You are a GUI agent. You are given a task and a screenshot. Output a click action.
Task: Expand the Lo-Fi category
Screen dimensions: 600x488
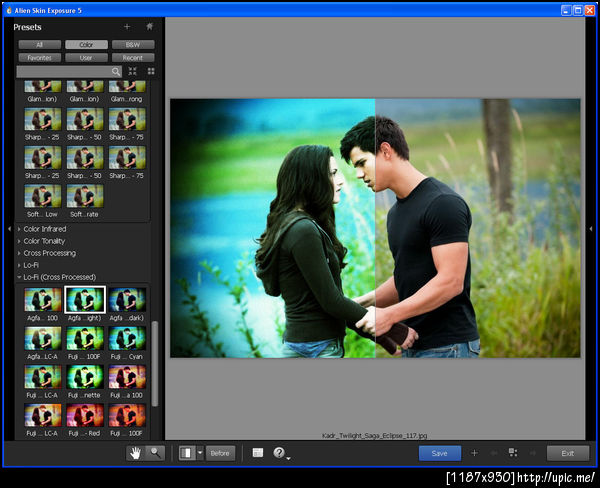(31, 265)
